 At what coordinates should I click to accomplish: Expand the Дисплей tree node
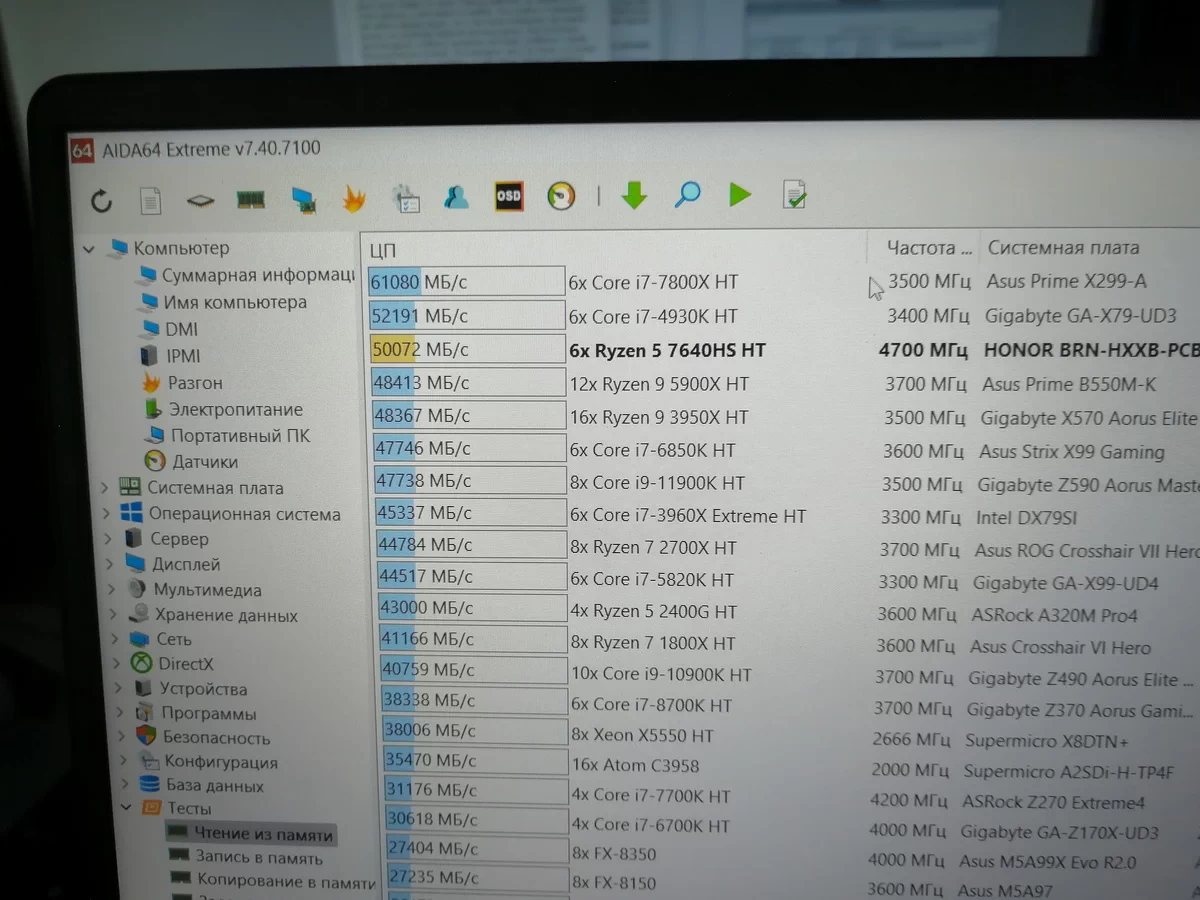tap(108, 565)
